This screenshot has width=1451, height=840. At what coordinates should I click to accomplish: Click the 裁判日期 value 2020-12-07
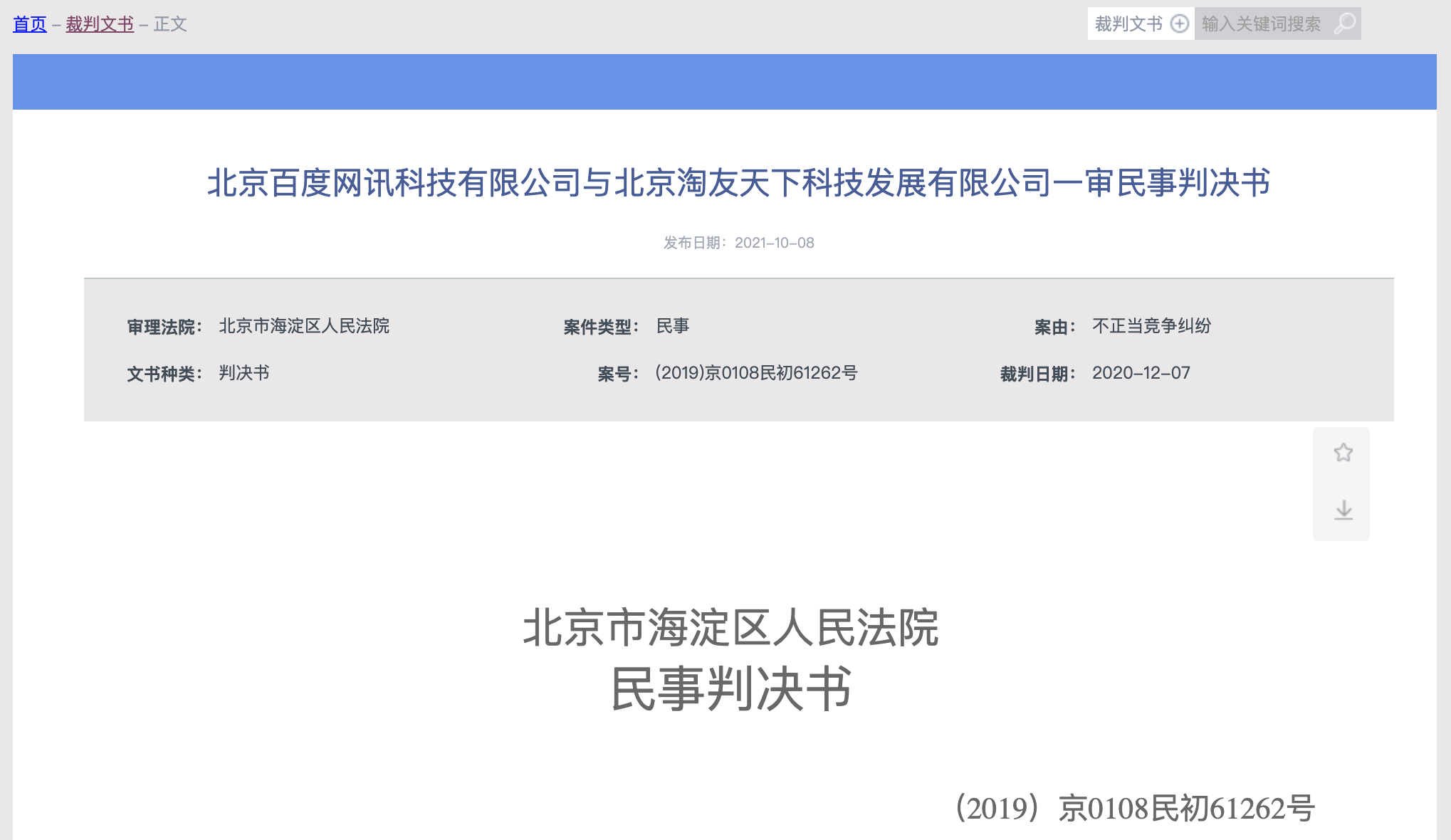click(x=1141, y=373)
